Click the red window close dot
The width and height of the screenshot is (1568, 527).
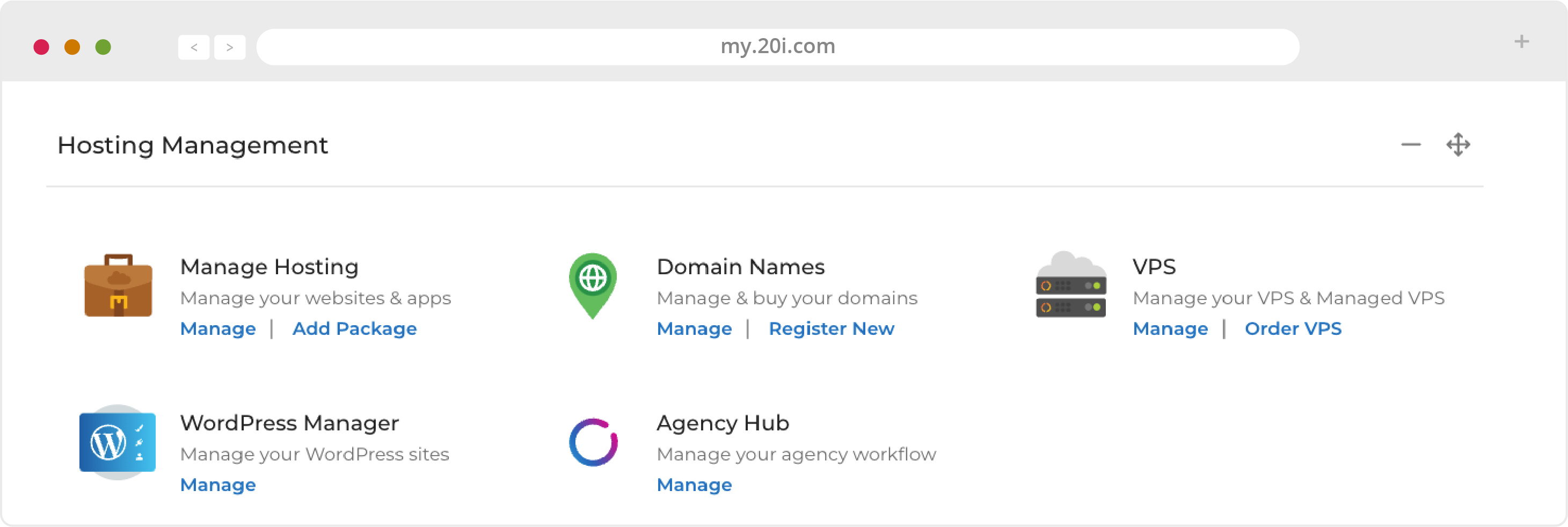[41, 47]
